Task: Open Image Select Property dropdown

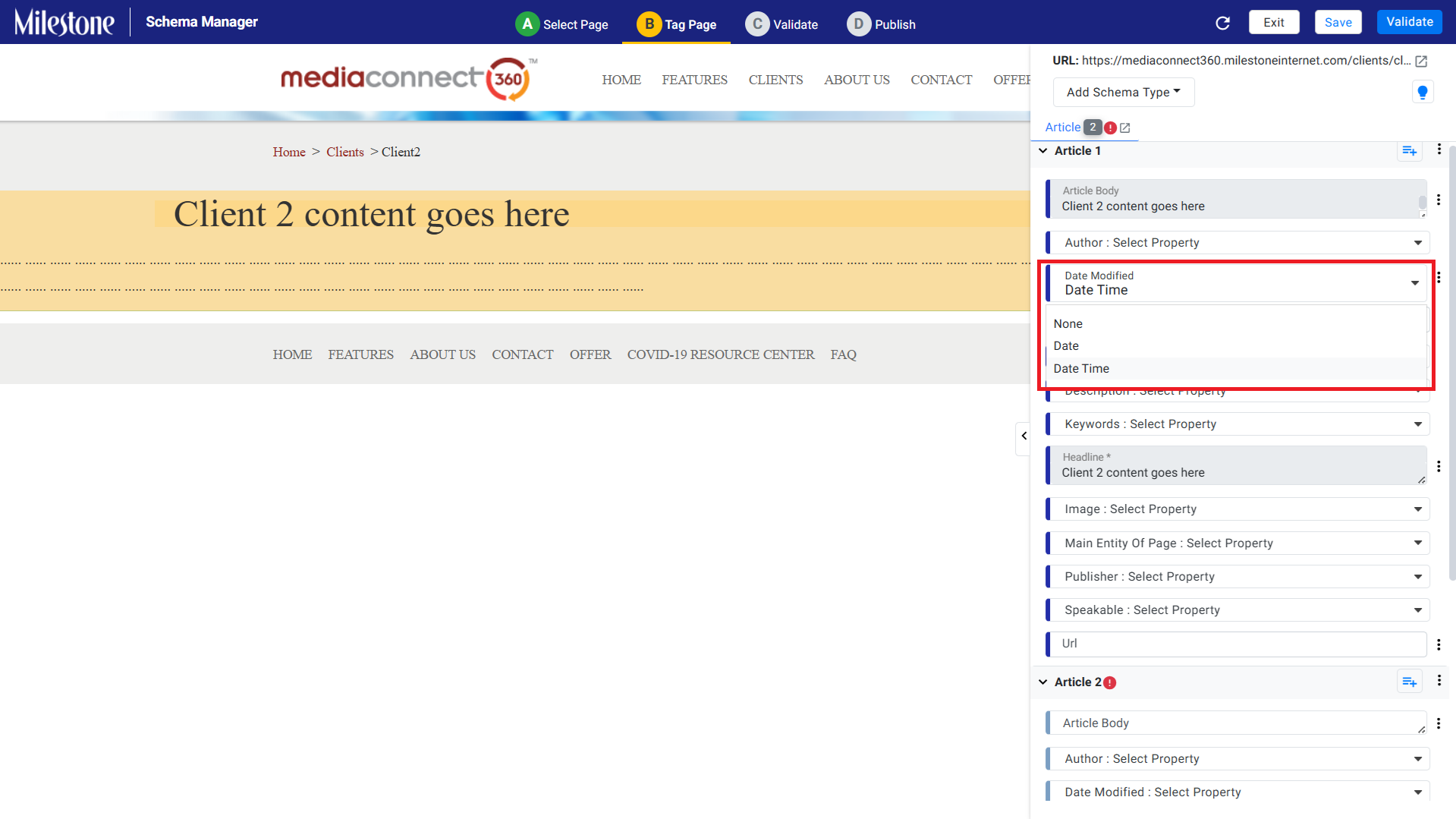Action: tap(1237, 509)
